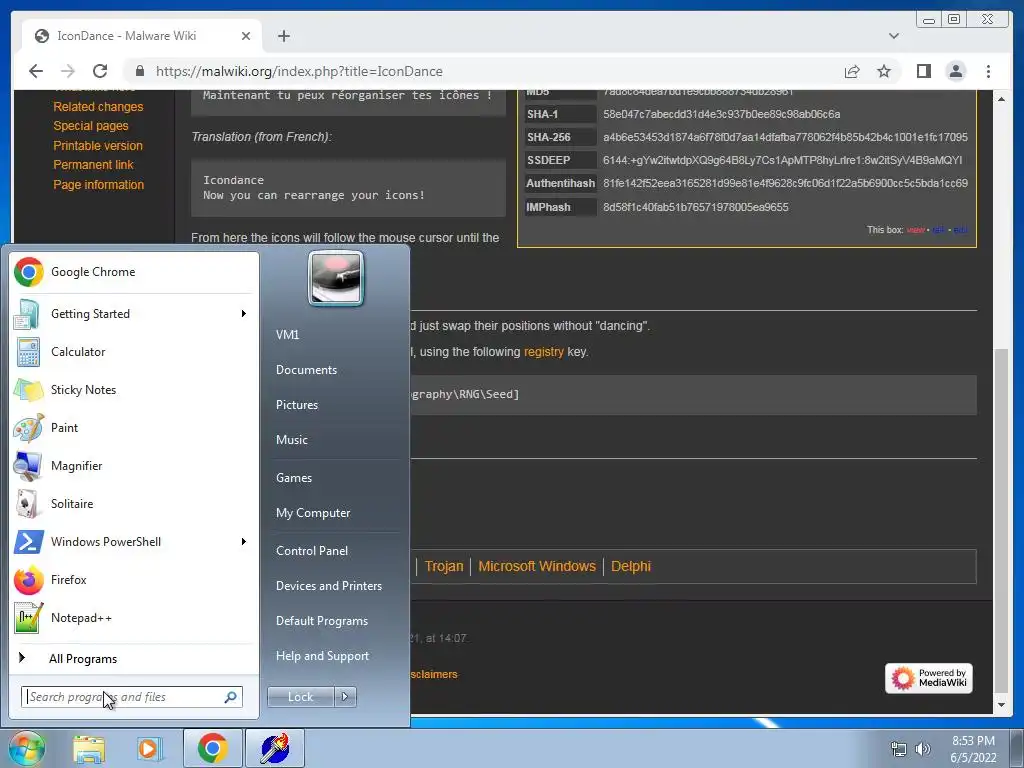Open Windows Media Player taskbar icon
This screenshot has height=768, width=1024.
pyautogui.click(x=150, y=748)
